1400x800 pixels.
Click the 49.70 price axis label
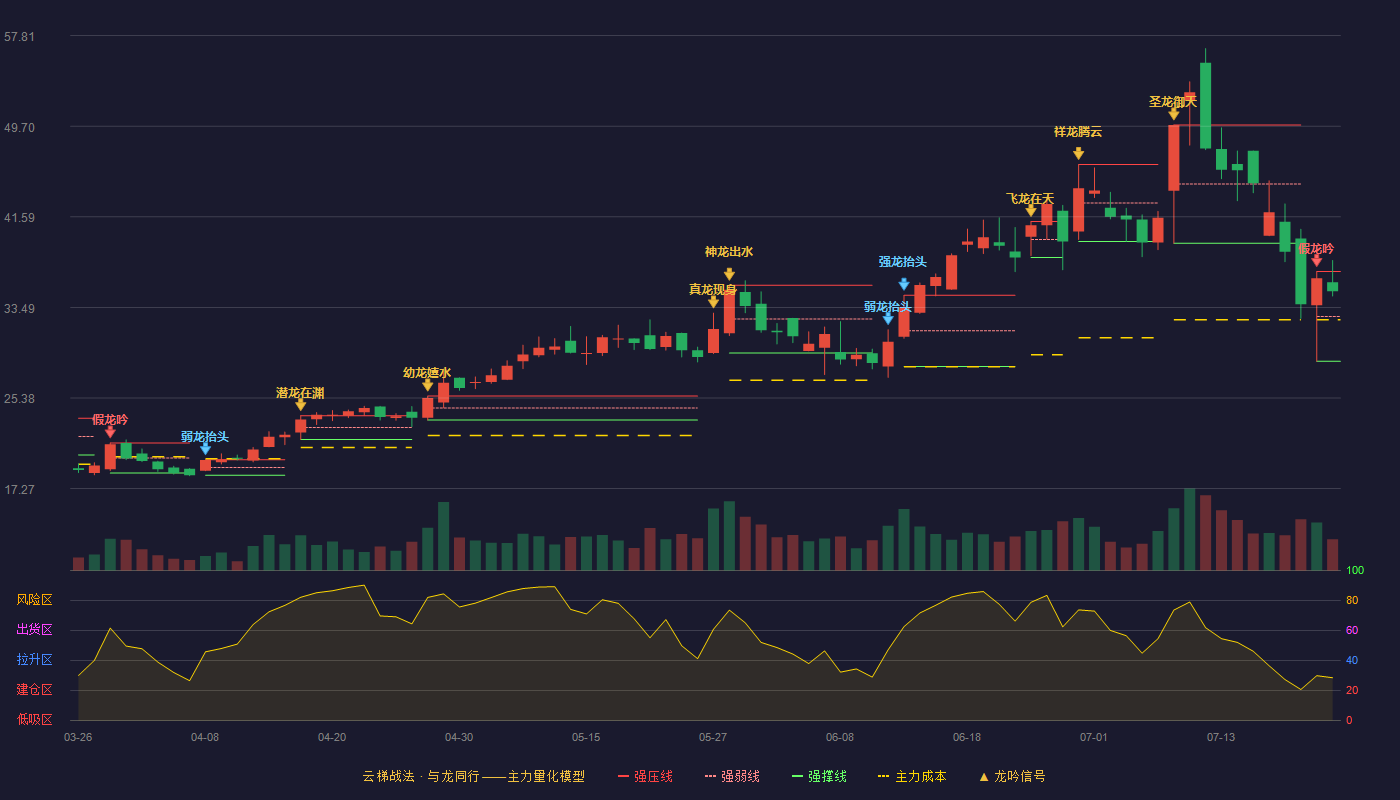[19, 127]
